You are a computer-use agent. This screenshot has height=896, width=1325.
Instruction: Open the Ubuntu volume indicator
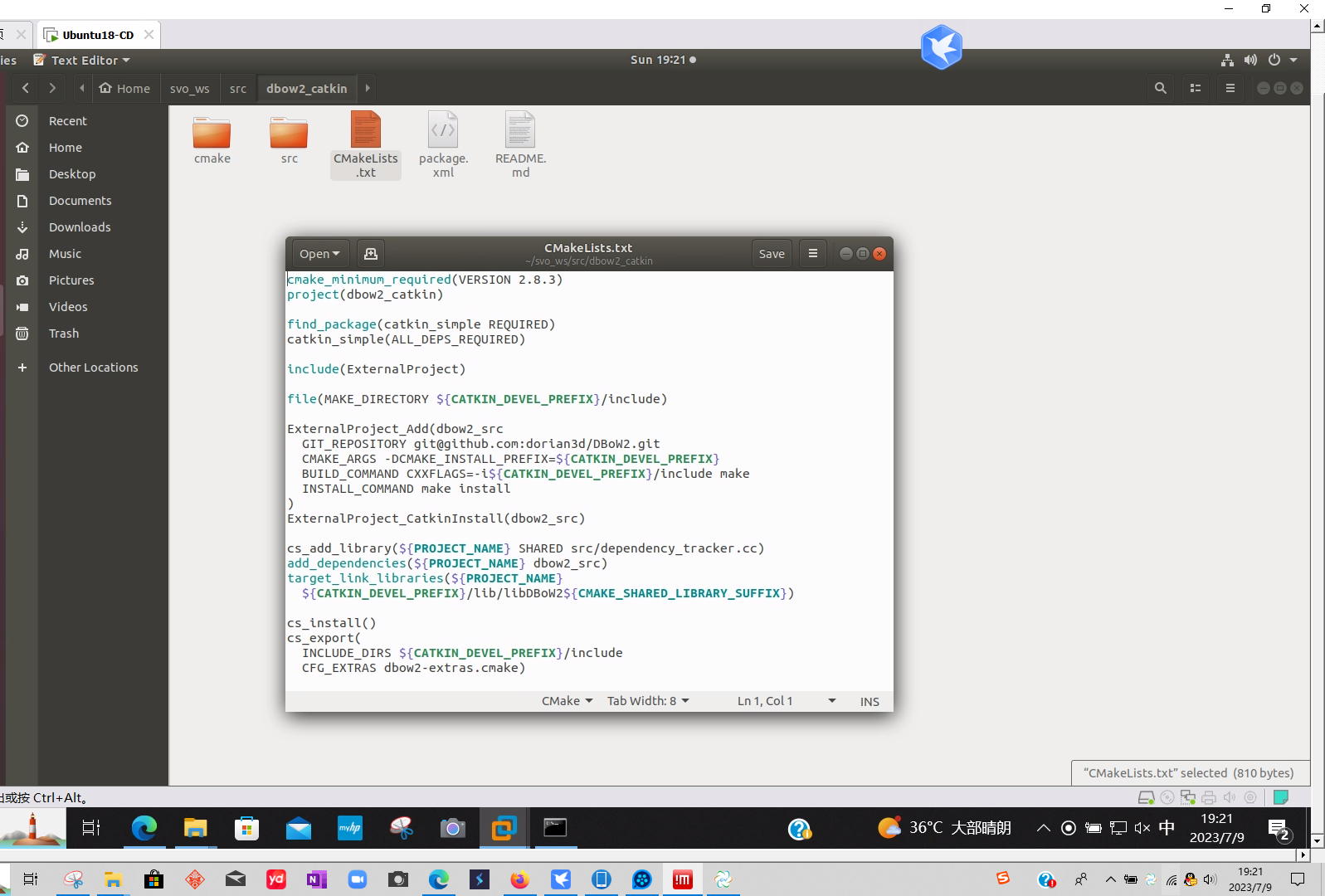point(1250,60)
